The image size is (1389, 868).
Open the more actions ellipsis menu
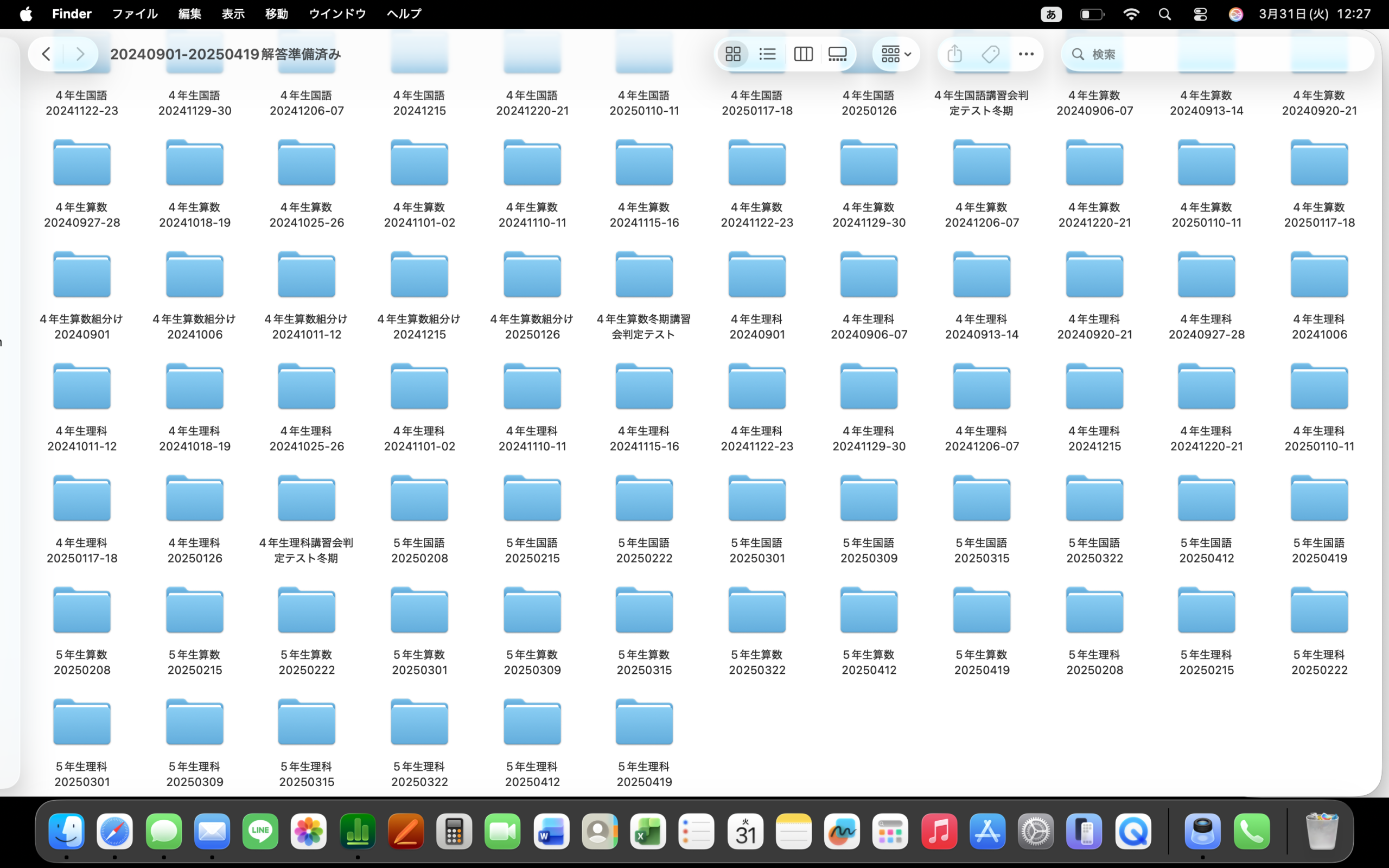tap(1025, 54)
